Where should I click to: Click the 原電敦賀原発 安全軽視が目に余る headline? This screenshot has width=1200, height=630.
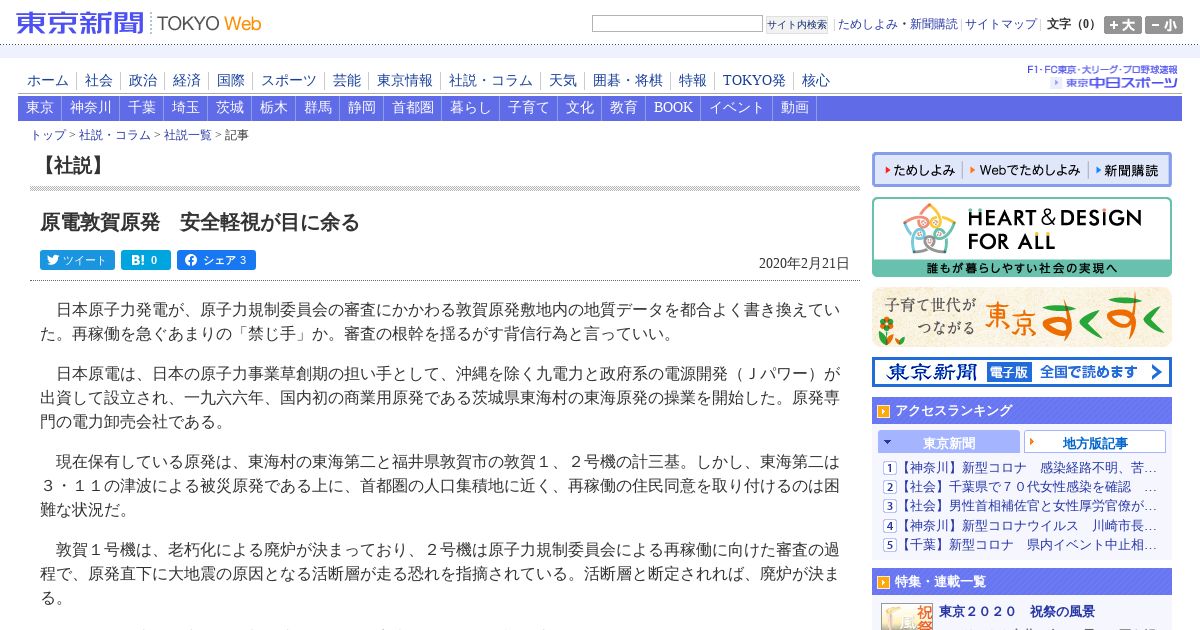(200, 222)
